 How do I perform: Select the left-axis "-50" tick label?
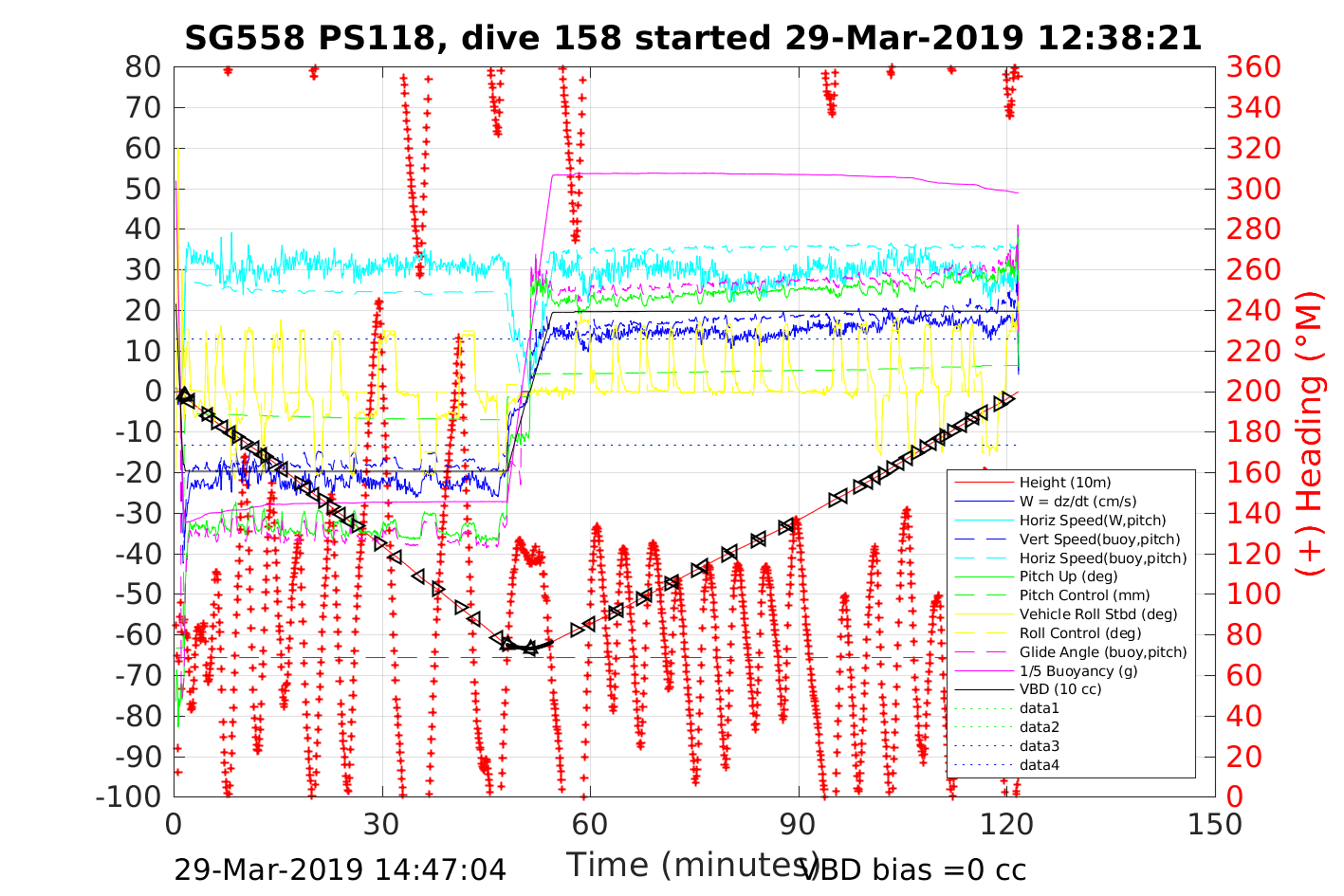pos(138,594)
